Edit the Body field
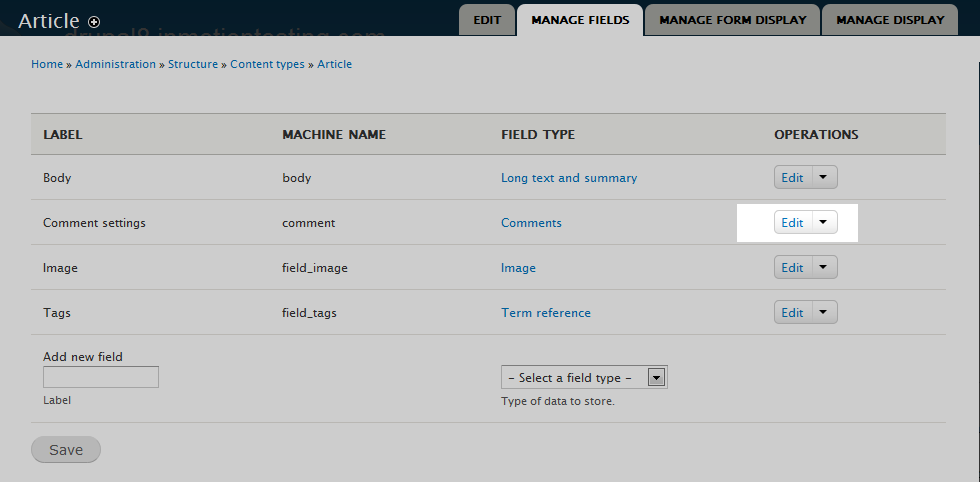This screenshot has height=482, width=980. pyautogui.click(x=792, y=178)
